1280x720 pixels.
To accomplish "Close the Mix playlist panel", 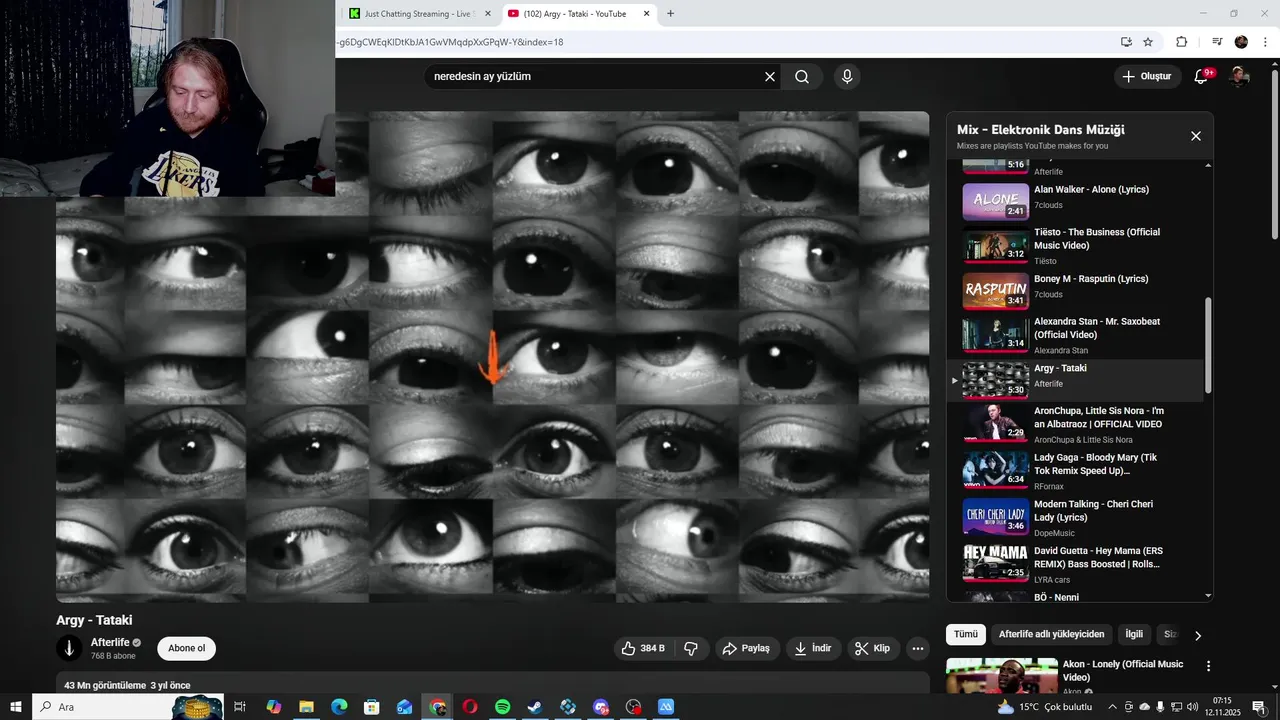I will (x=1195, y=136).
